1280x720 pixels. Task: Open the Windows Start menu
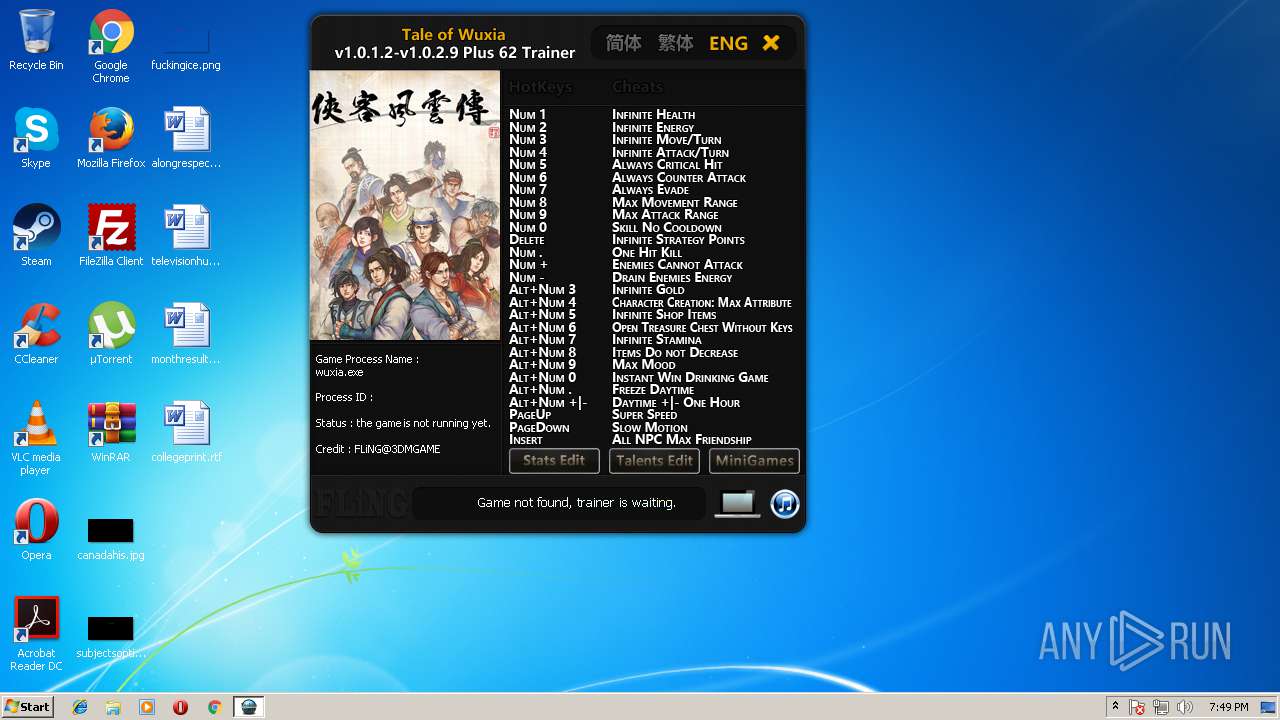coord(27,706)
